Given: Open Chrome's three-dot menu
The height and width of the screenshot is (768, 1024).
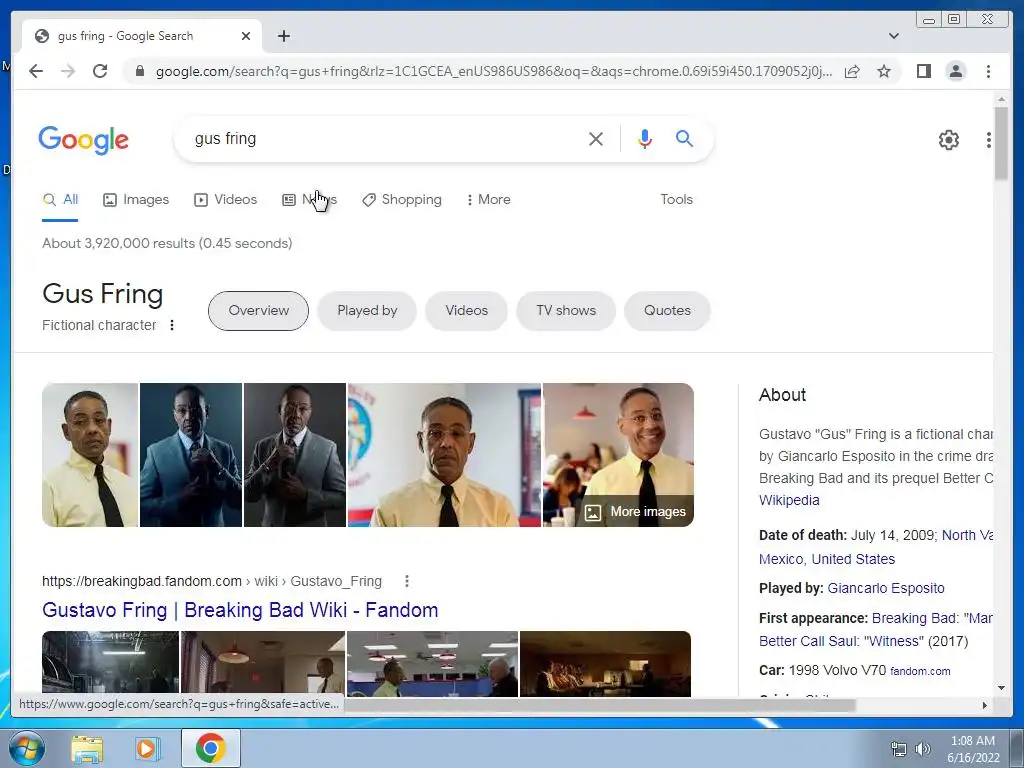Looking at the screenshot, I should click(x=988, y=71).
